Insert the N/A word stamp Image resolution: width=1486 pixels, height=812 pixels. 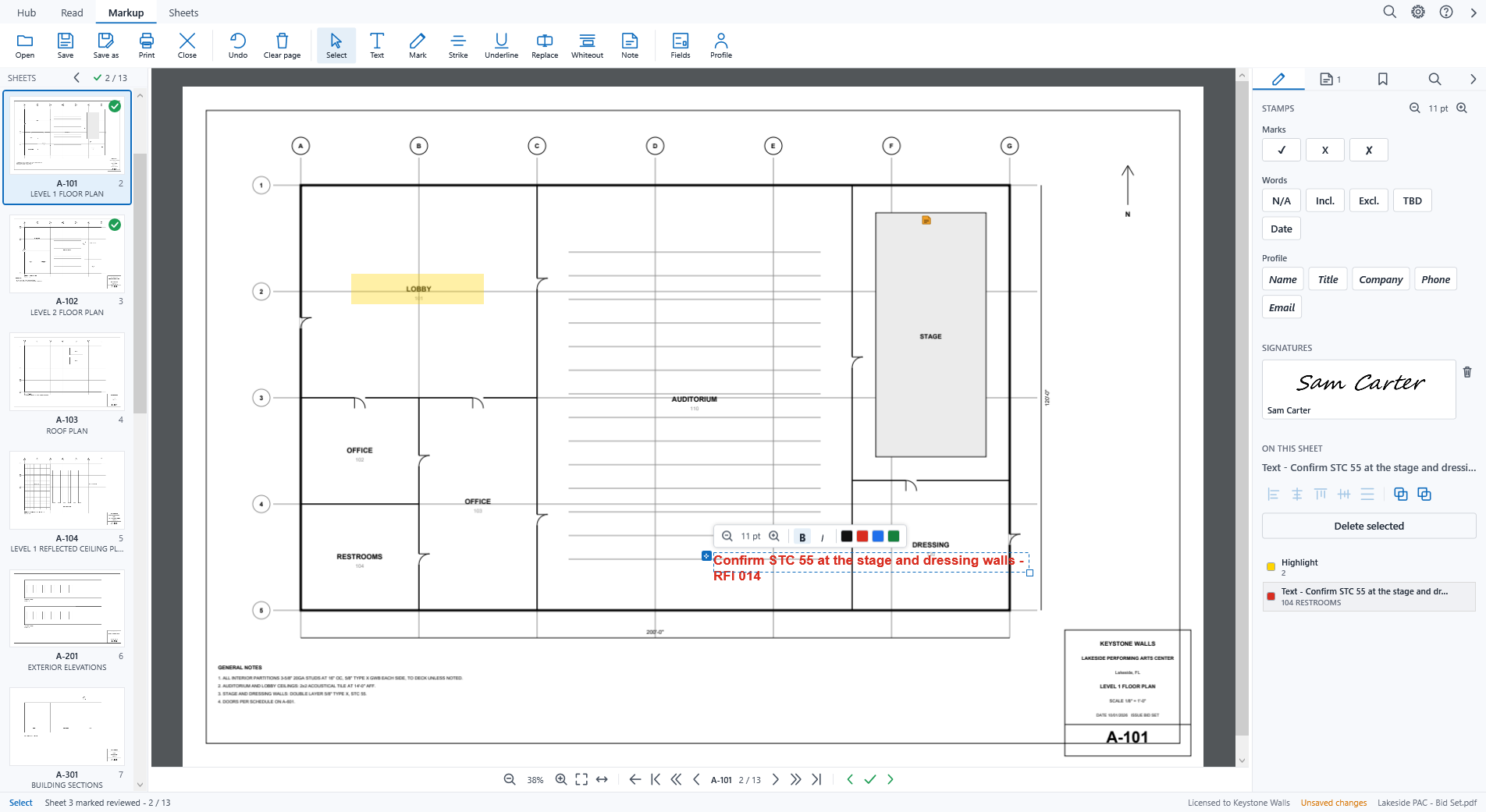pyautogui.click(x=1281, y=200)
